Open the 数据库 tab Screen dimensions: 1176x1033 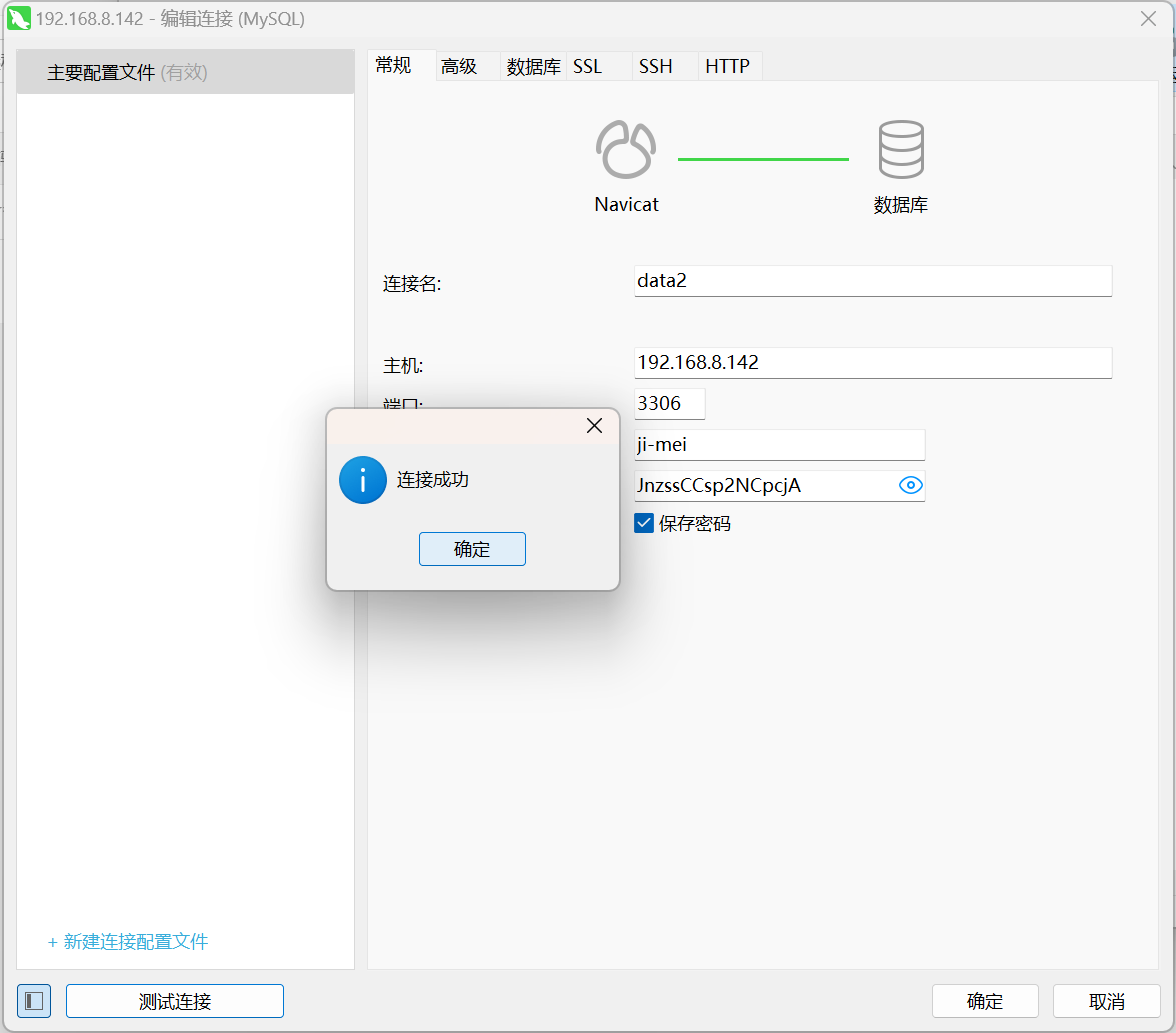coord(533,67)
